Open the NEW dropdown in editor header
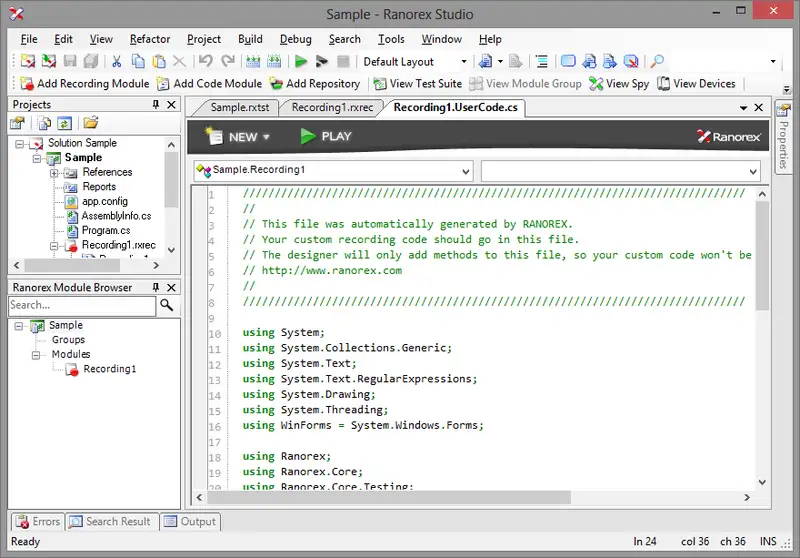The image size is (800, 558). pyautogui.click(x=266, y=137)
